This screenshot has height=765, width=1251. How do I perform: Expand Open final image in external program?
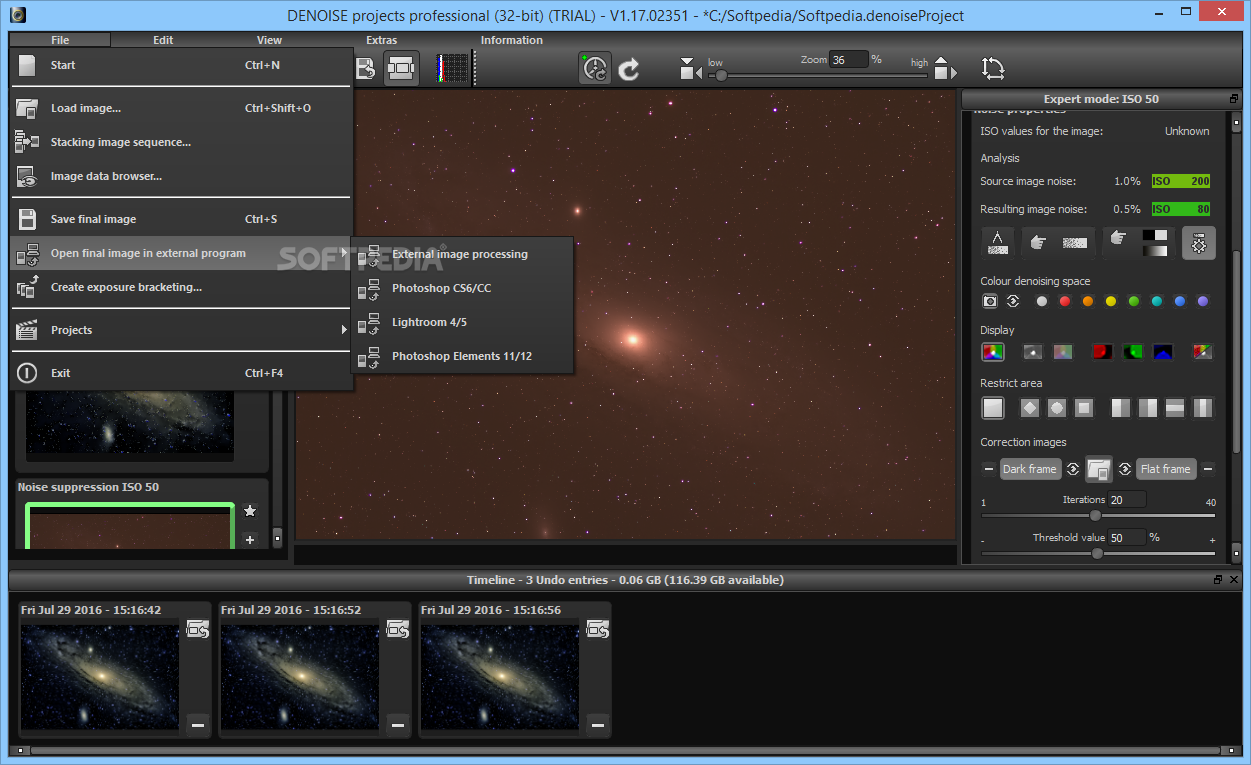pos(181,253)
